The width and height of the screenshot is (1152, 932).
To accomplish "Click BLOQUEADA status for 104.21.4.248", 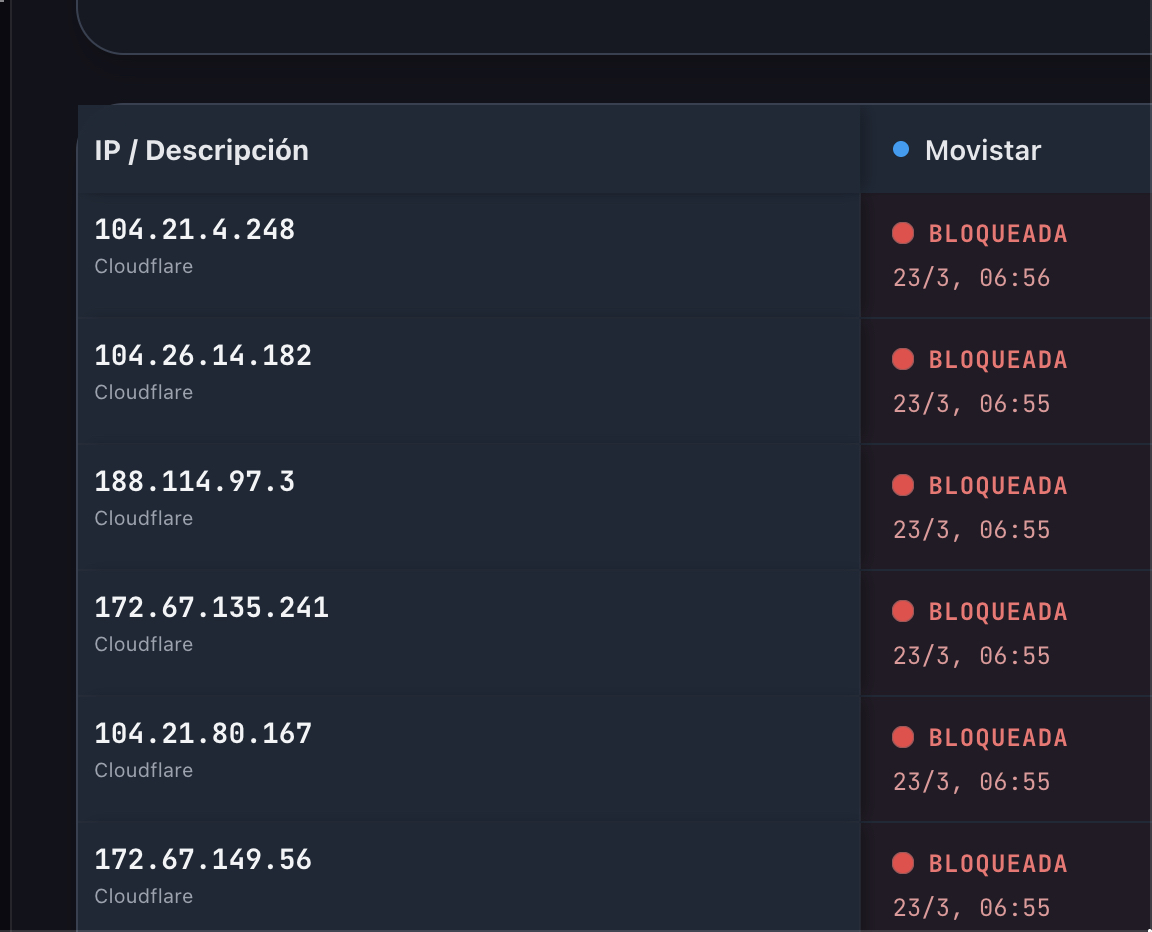I will pos(998,234).
